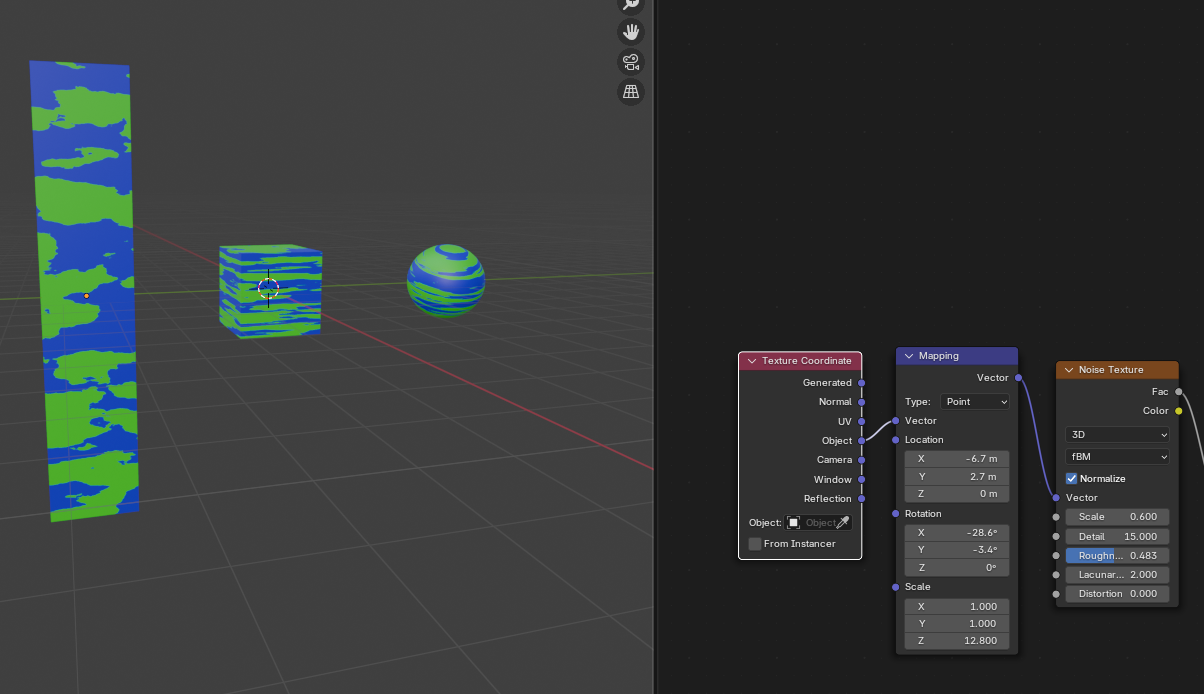Disable the Normalize checkbox

click(x=1072, y=479)
